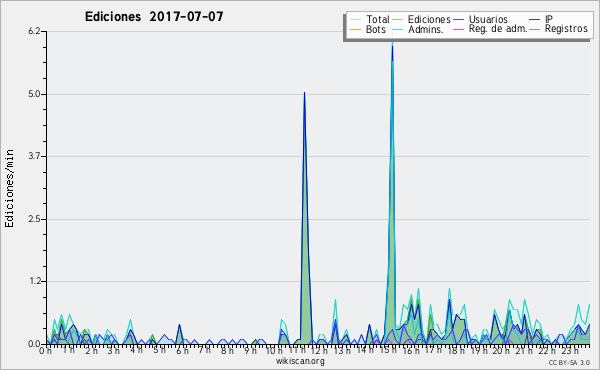Click the wikiscan.org label below chart
This screenshot has width=600, height=370.
point(300,361)
